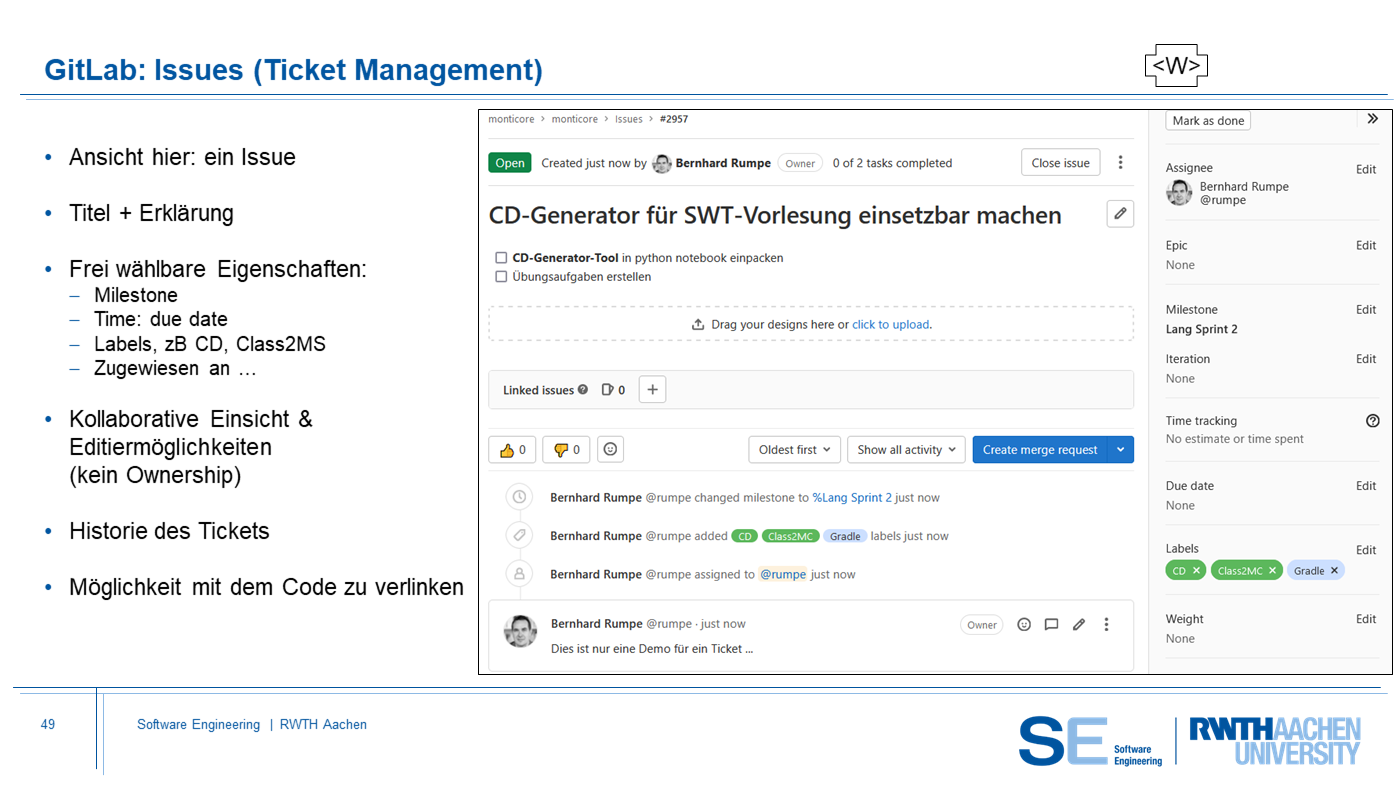Check the Übungsaufgaben erstellen task checkbox
The width and height of the screenshot is (1400, 788).
coord(502,277)
